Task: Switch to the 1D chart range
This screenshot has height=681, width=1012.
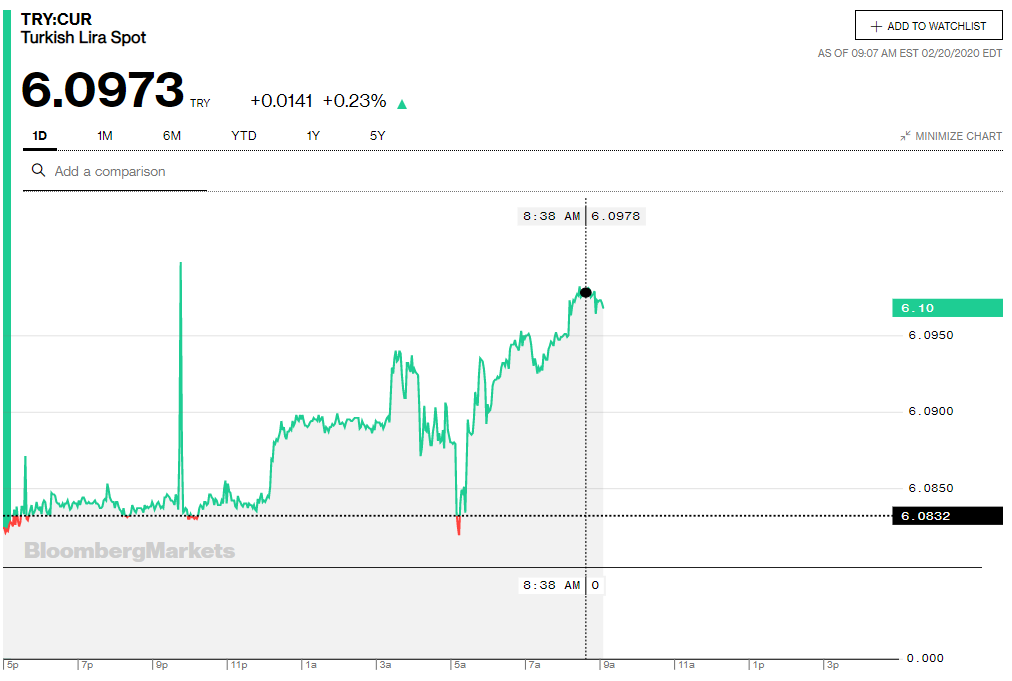Action: 40,135
